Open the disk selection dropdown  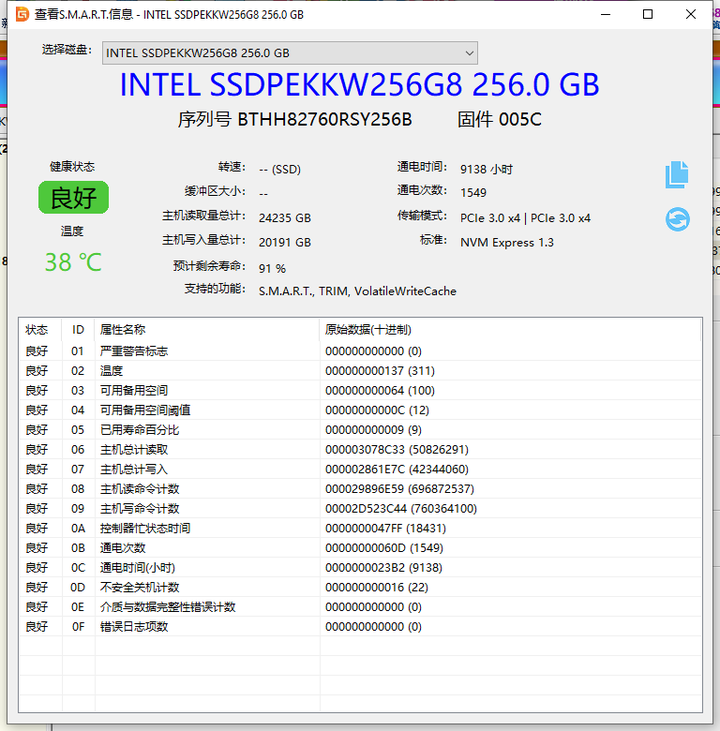pyautogui.click(x=290, y=53)
